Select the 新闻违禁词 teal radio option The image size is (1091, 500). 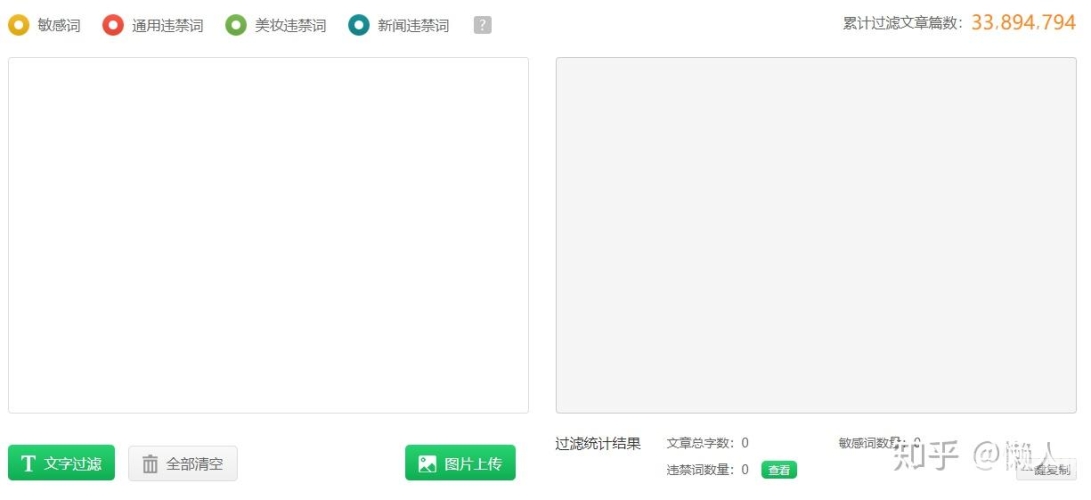(359, 26)
